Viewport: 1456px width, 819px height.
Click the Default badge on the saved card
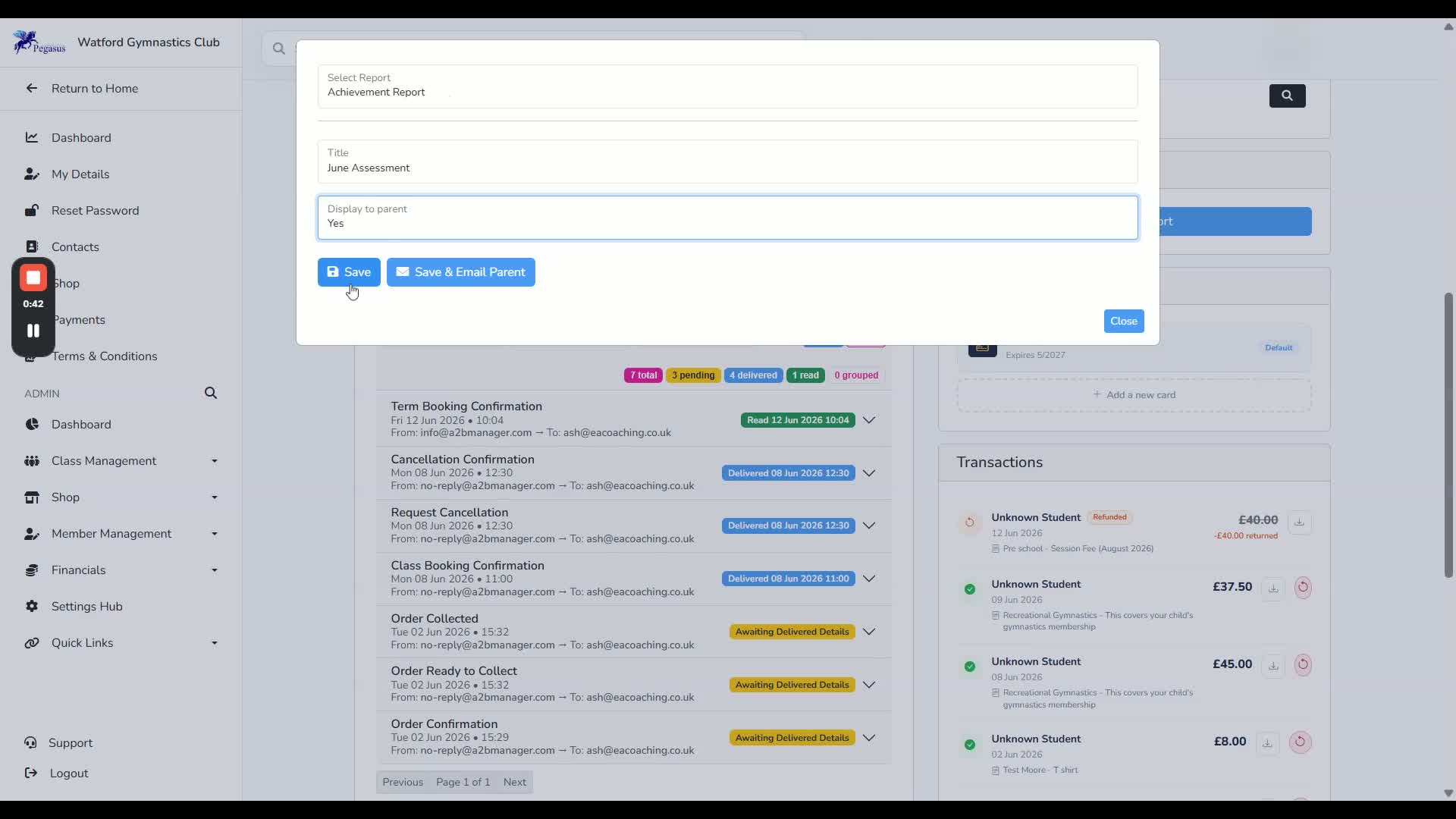pos(1279,348)
